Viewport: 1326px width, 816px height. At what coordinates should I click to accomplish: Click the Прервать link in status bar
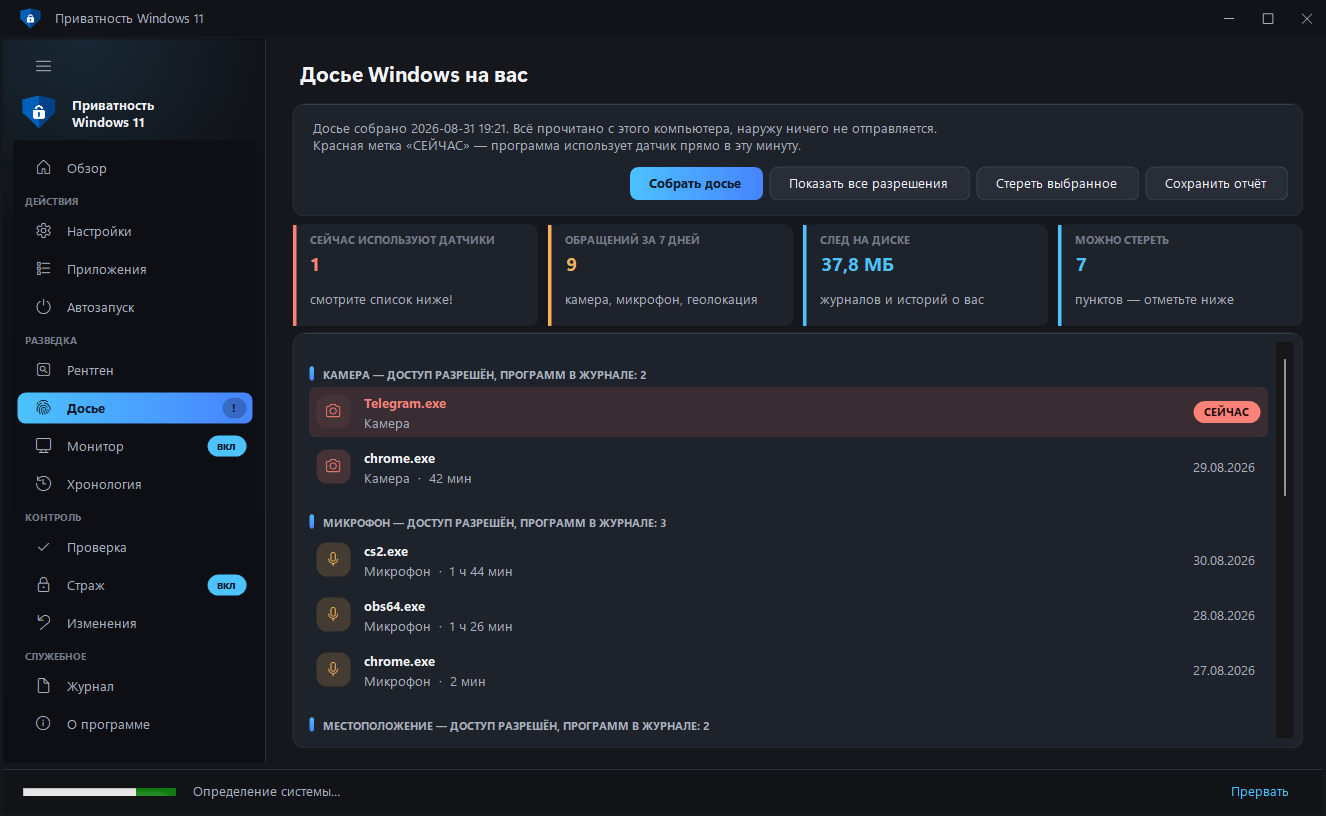1259,791
